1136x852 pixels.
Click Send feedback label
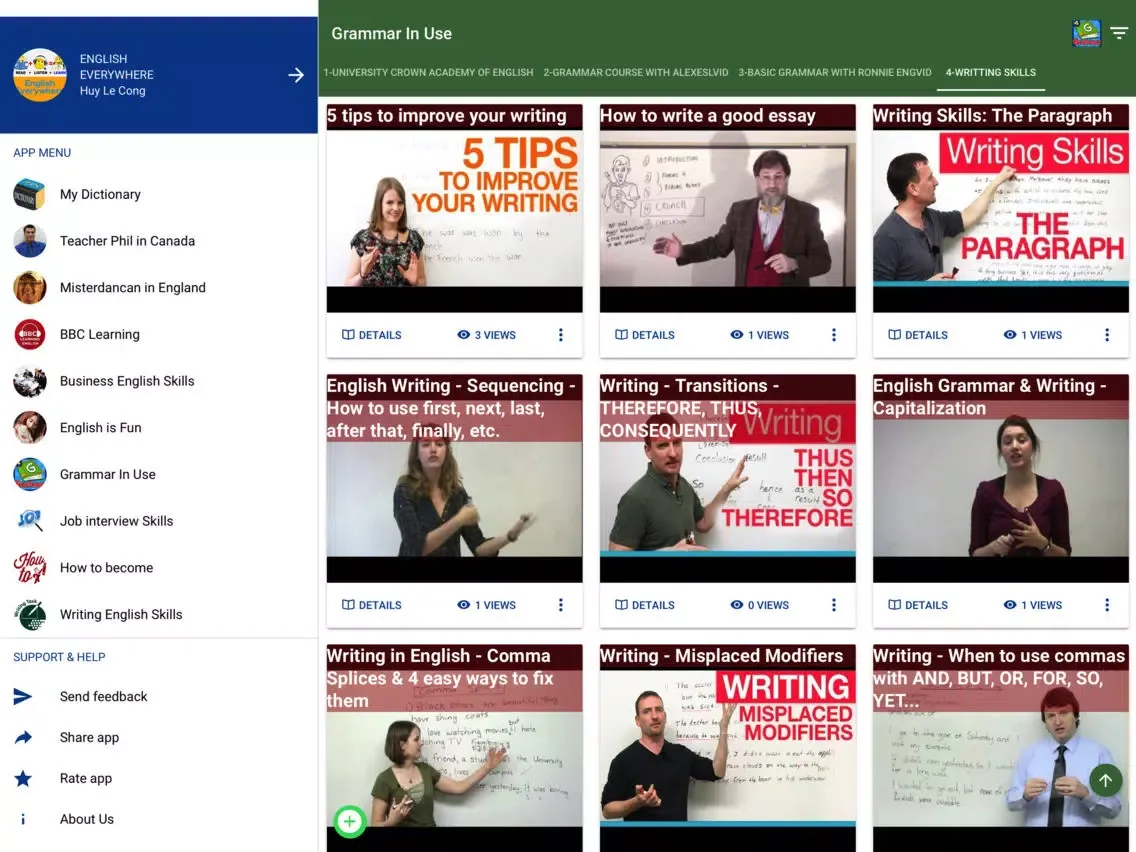pyautogui.click(x=104, y=696)
